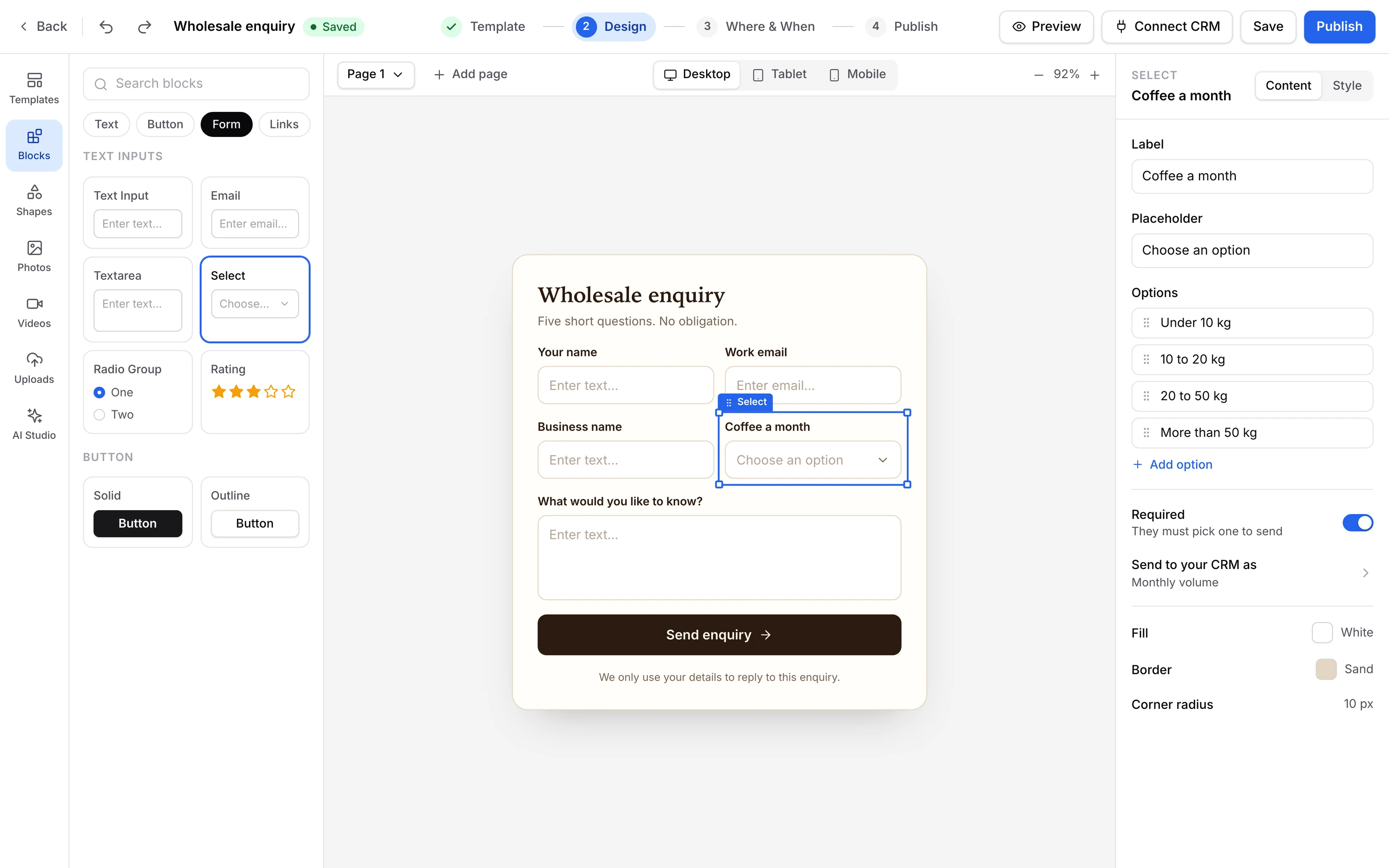Grab the drag handle for 10 to 20 kg
The image size is (1389, 868).
[x=1146, y=359]
